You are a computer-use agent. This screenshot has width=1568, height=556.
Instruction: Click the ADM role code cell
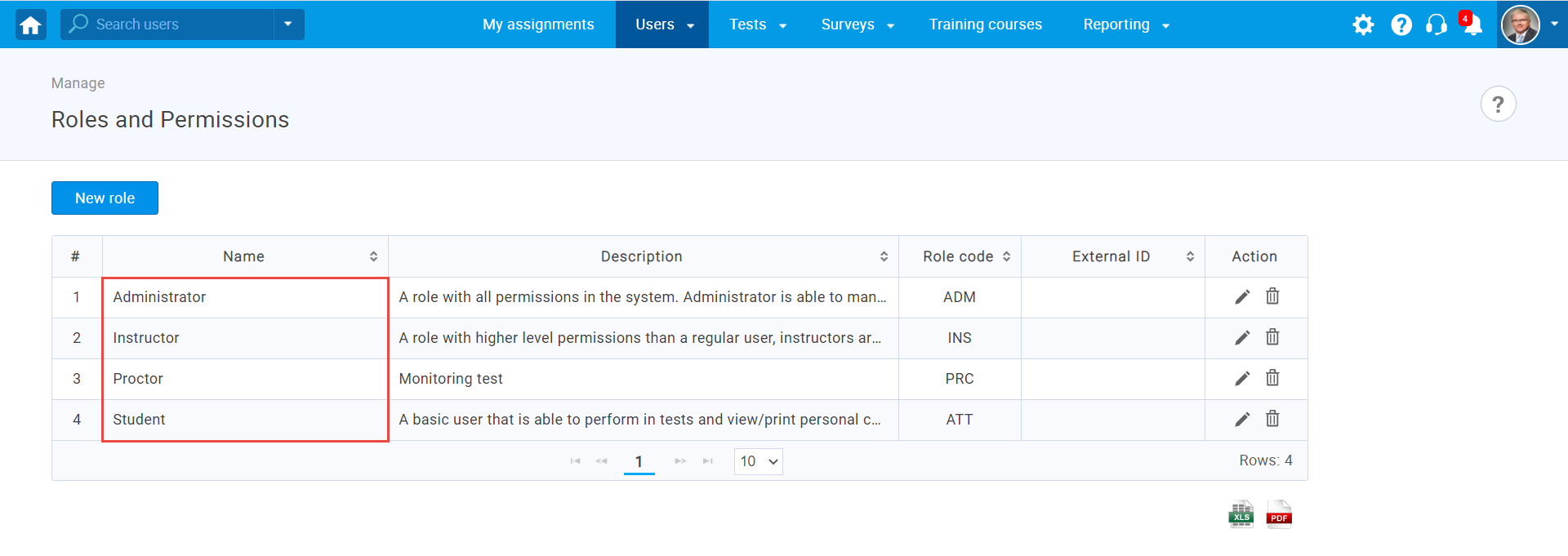coord(960,297)
